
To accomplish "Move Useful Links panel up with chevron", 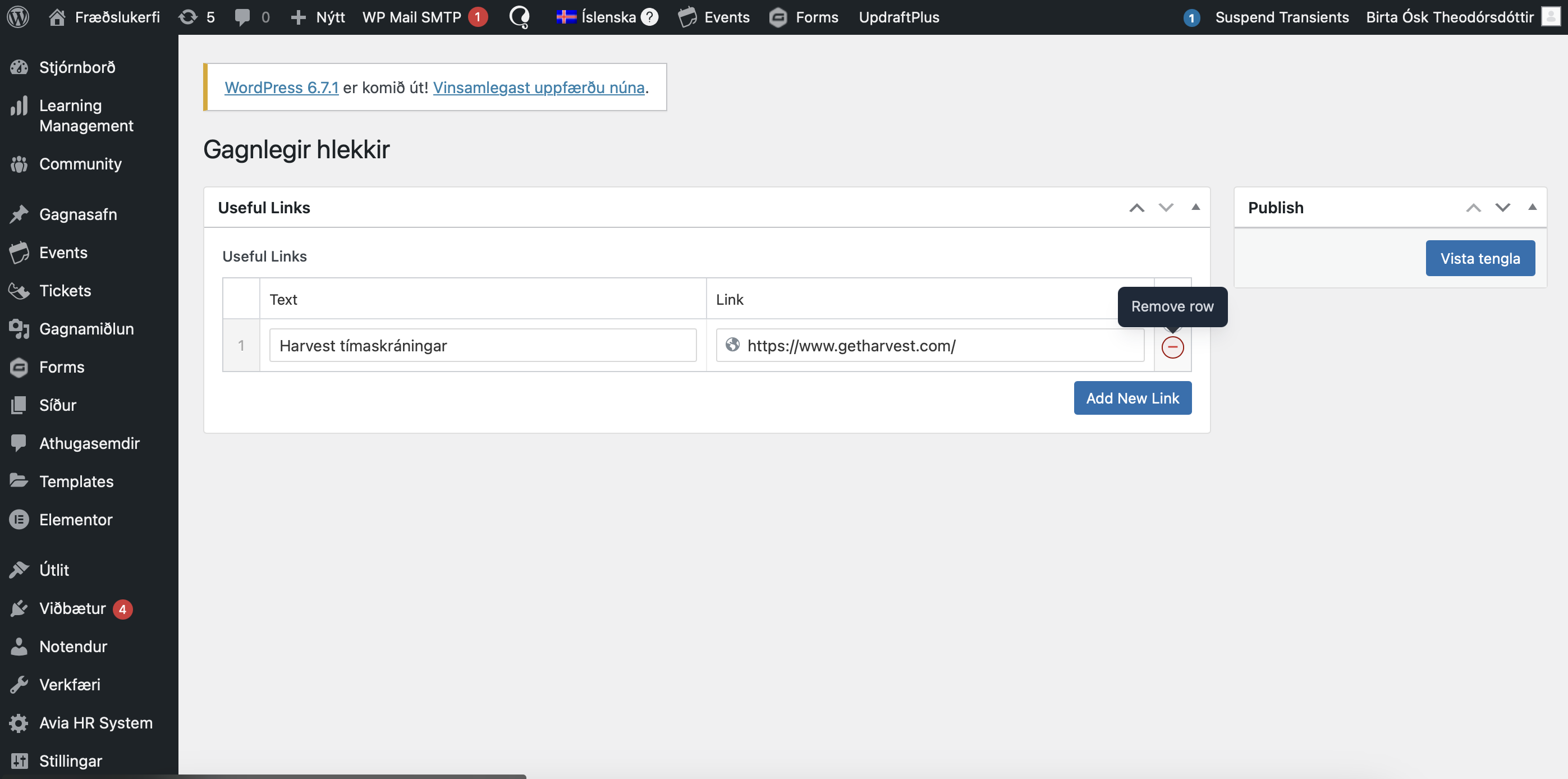I will (x=1136, y=208).
